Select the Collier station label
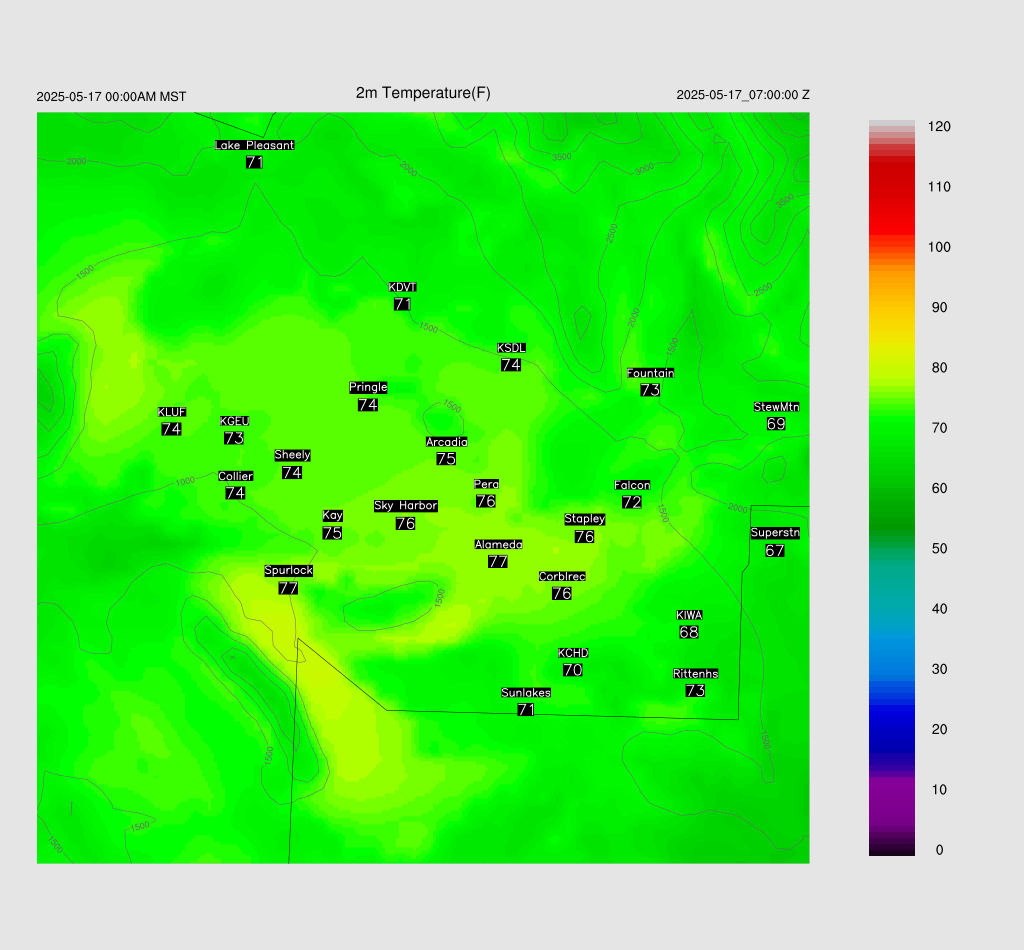 [x=235, y=476]
